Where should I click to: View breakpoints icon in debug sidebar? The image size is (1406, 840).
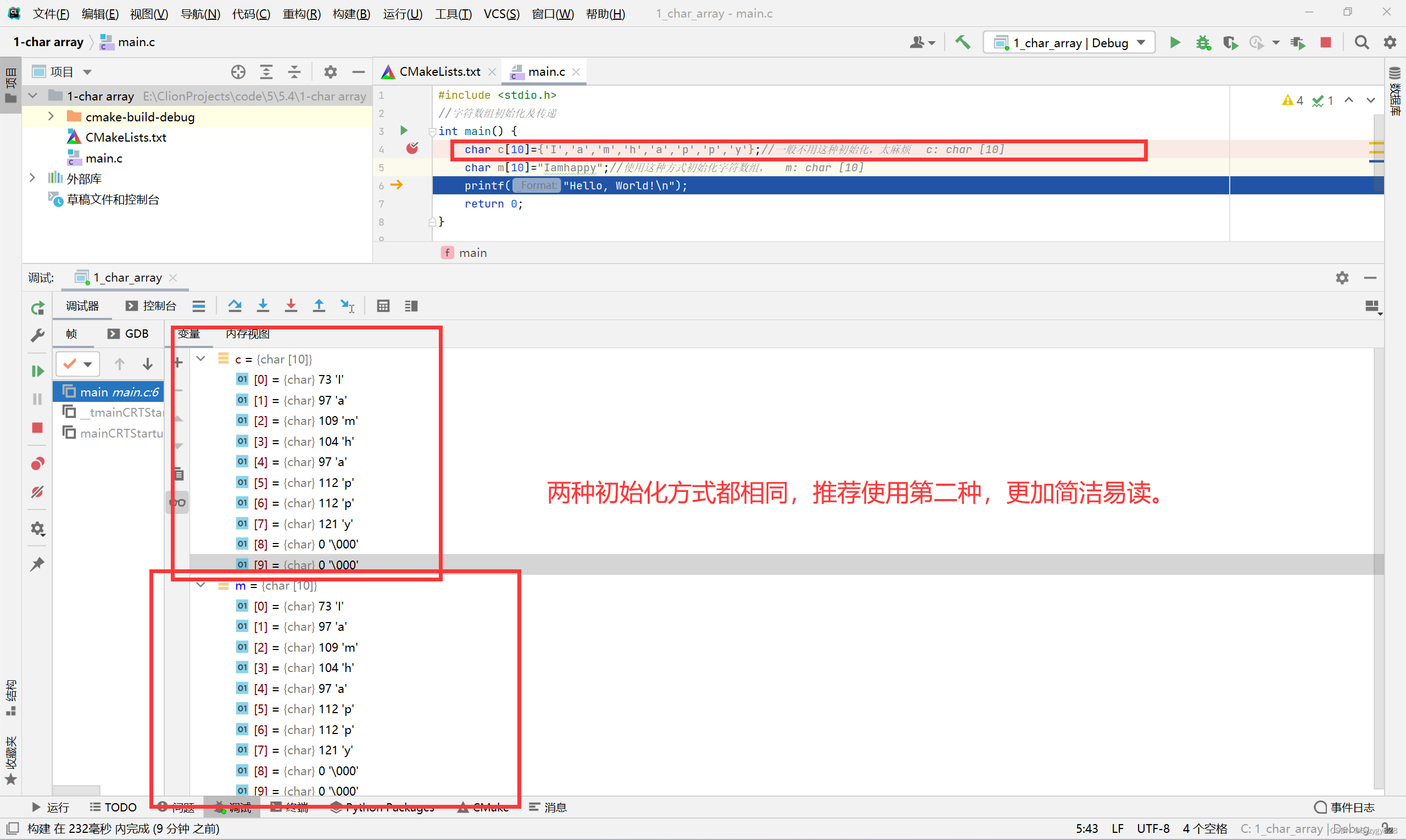(x=37, y=464)
